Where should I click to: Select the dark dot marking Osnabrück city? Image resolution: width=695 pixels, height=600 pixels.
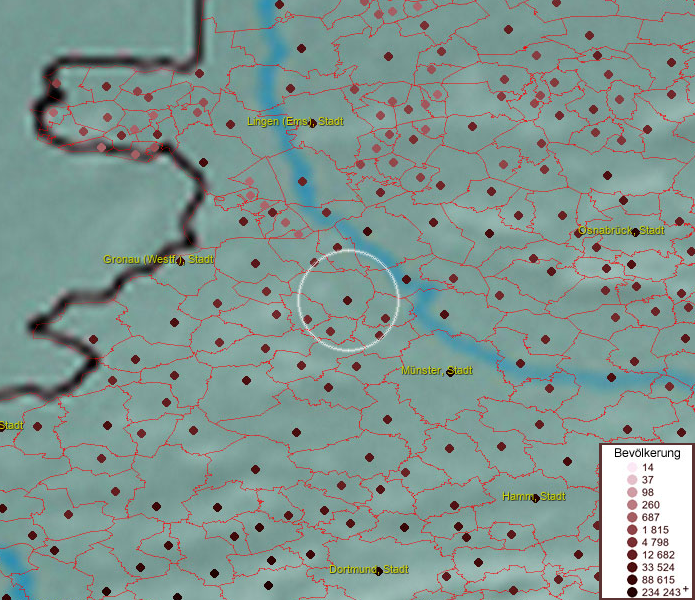click(x=636, y=232)
